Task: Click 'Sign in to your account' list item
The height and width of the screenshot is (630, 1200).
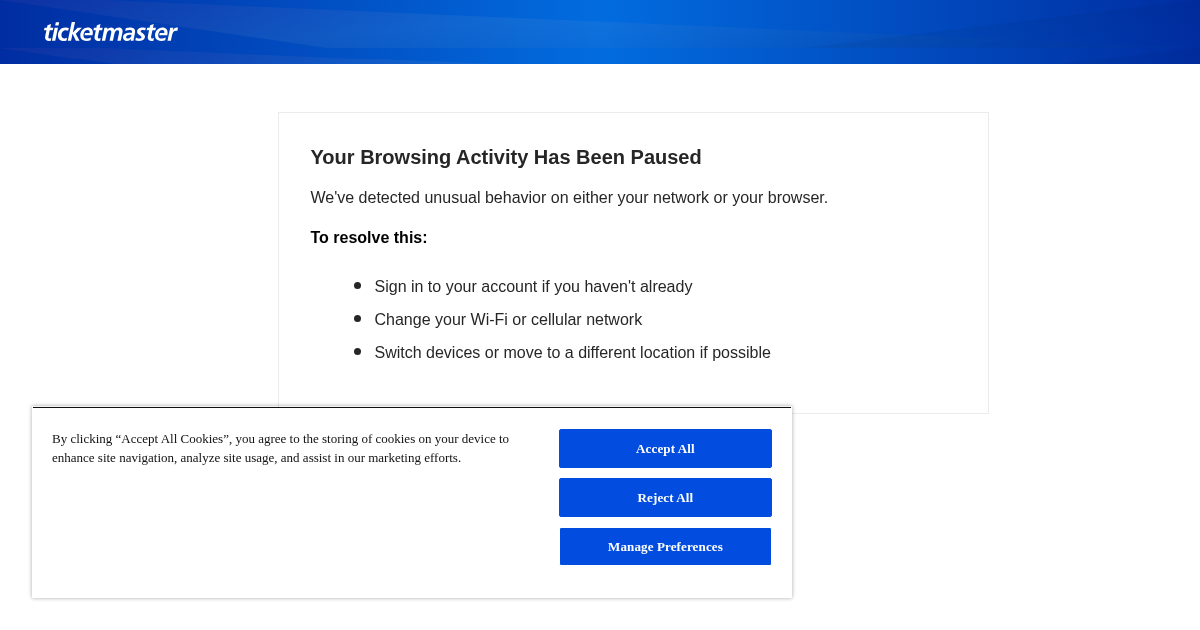Action: (533, 287)
